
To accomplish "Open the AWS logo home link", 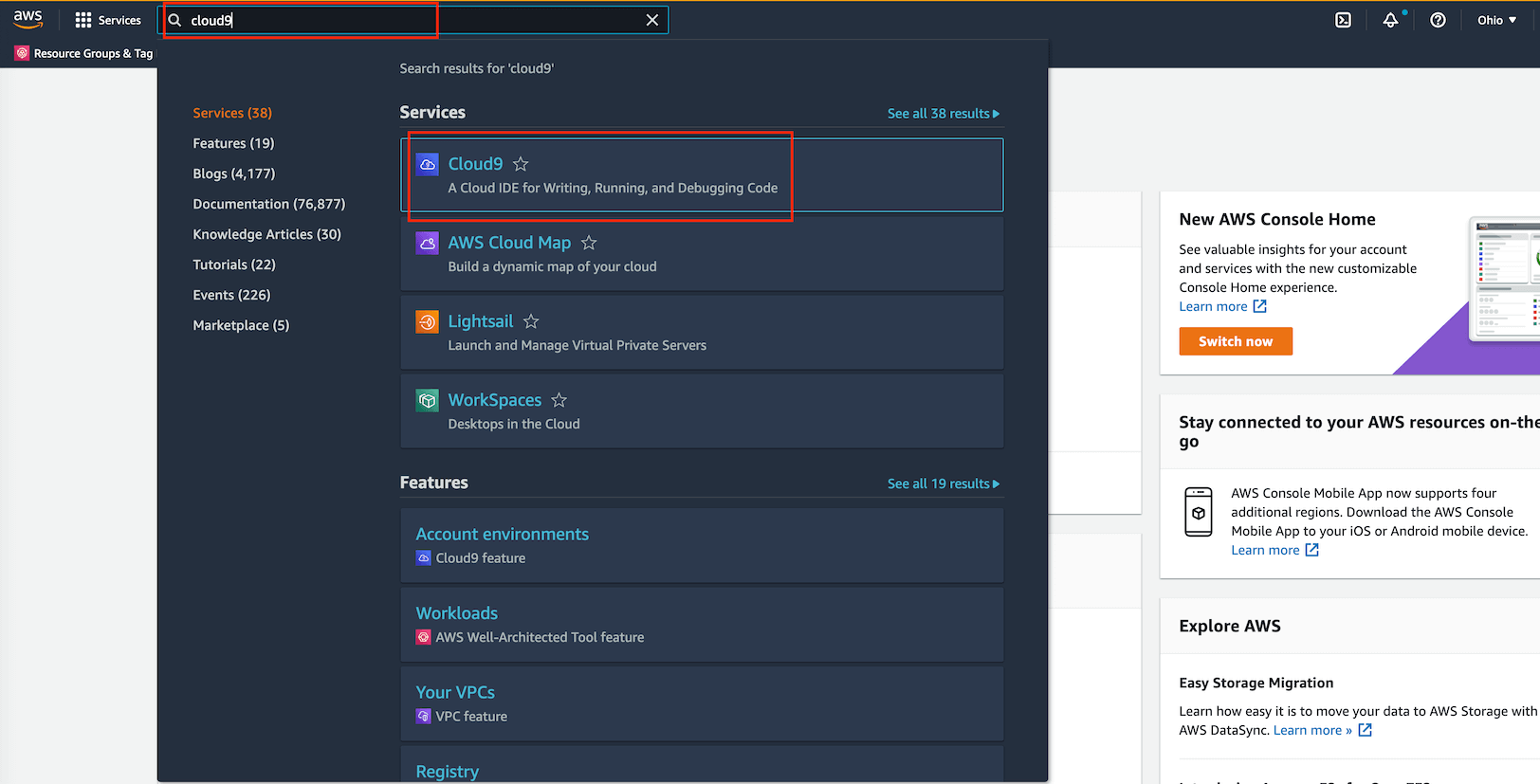I will coord(27,19).
